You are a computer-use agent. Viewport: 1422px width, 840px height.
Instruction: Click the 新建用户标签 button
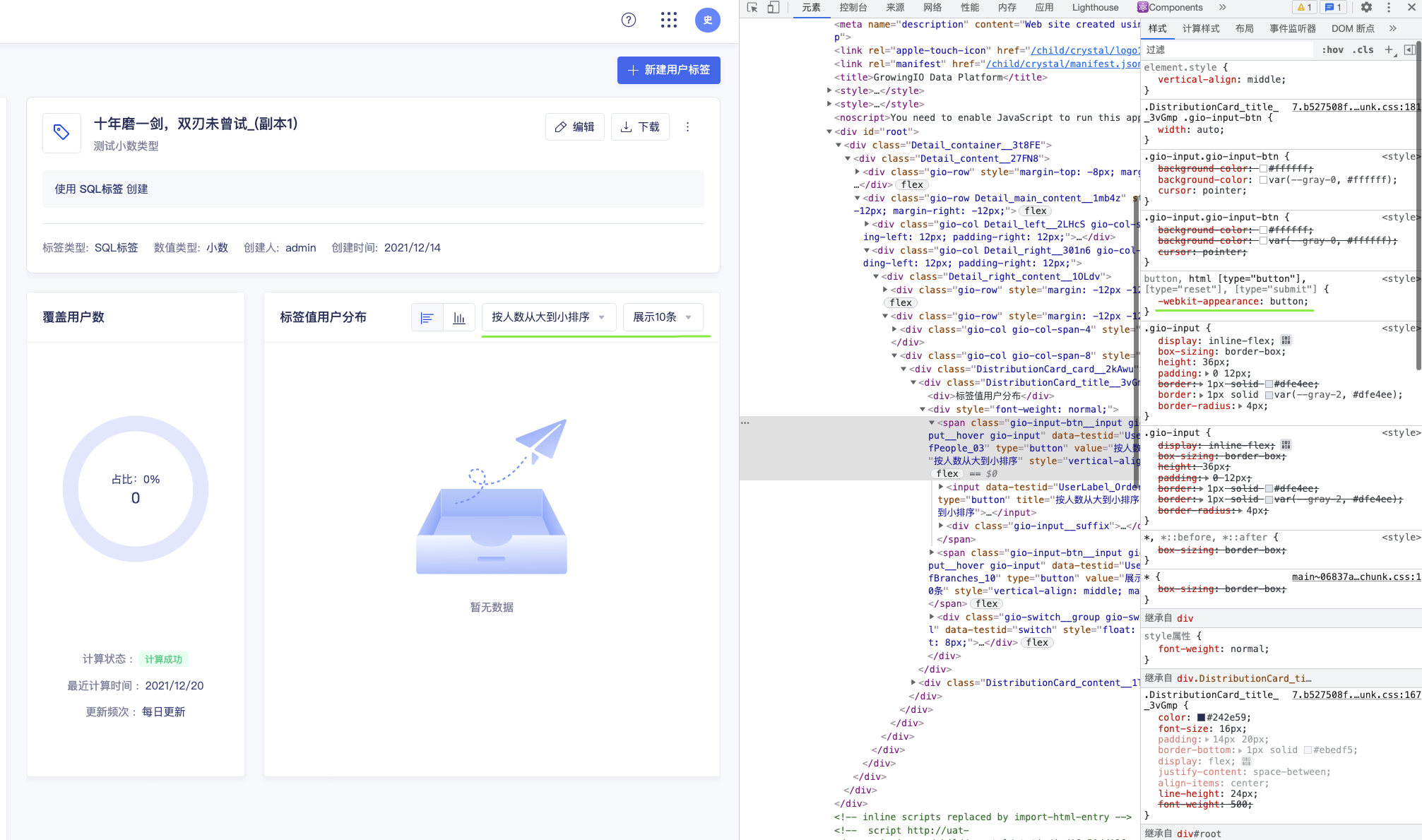tap(668, 71)
